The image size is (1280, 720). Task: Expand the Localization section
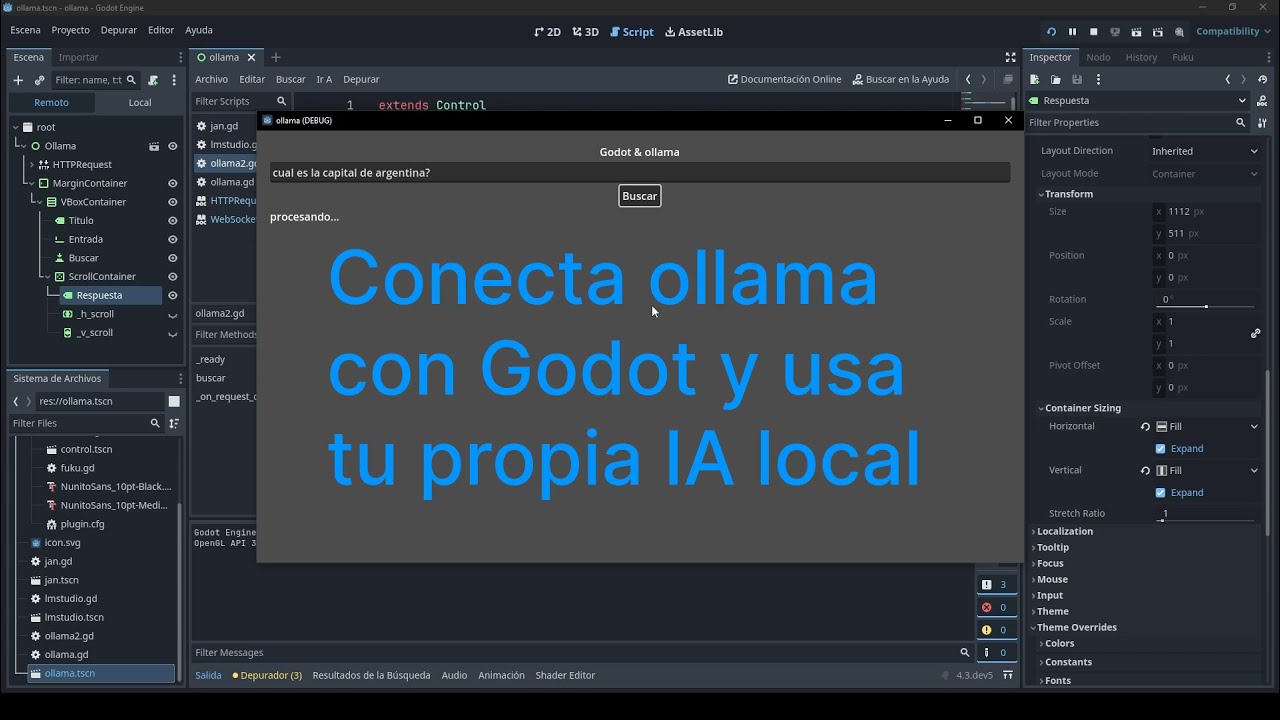click(1064, 531)
